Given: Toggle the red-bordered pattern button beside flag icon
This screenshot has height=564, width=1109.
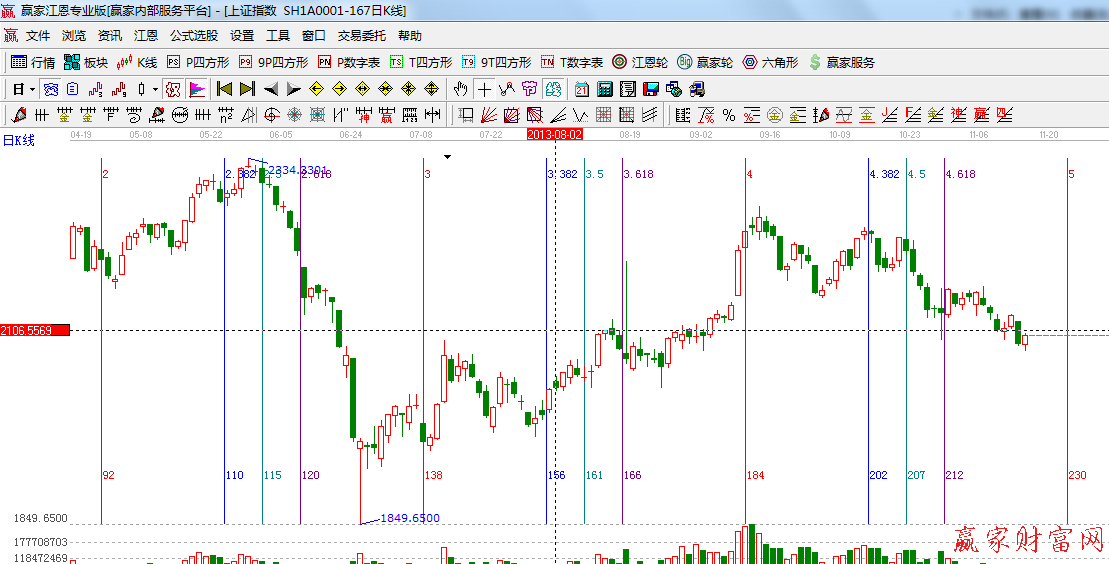Looking at the screenshot, I should point(173,89).
